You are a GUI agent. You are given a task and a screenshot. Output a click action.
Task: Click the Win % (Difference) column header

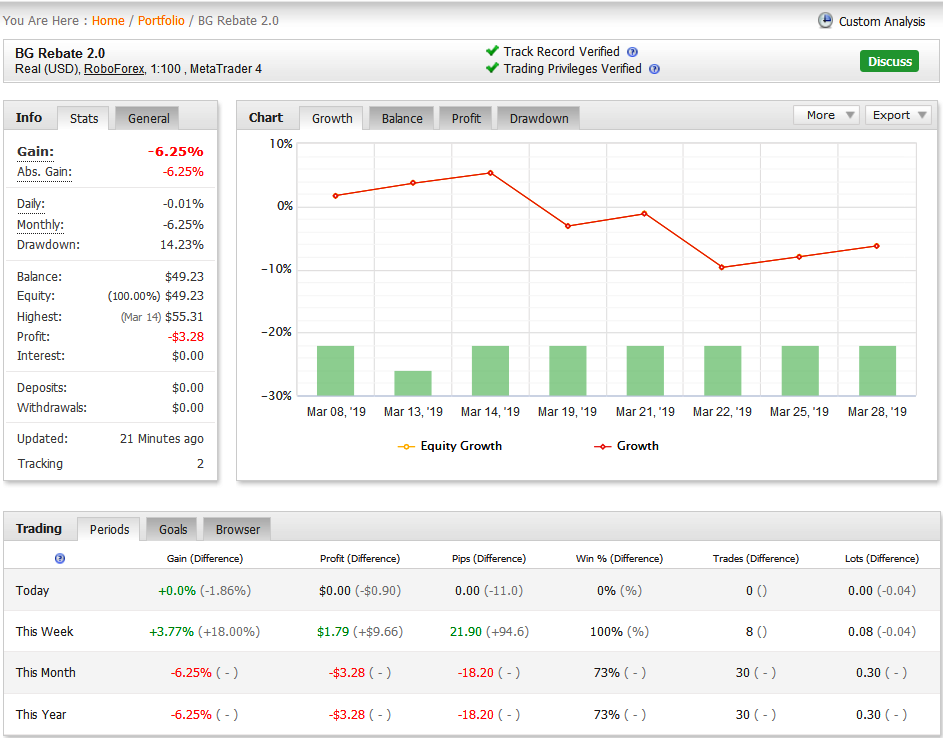click(x=619, y=559)
